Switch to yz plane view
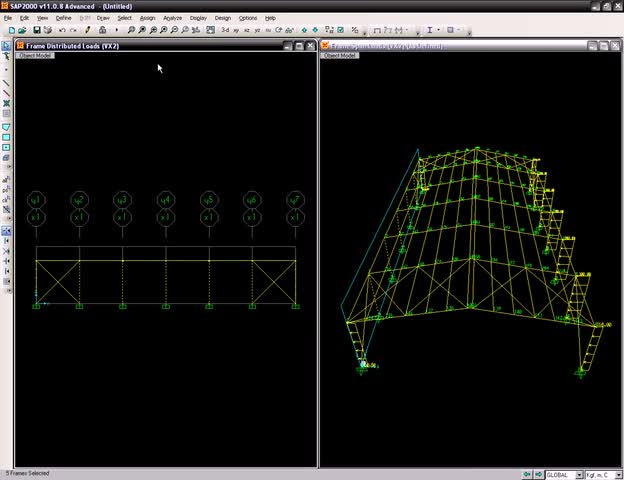 click(x=257, y=30)
